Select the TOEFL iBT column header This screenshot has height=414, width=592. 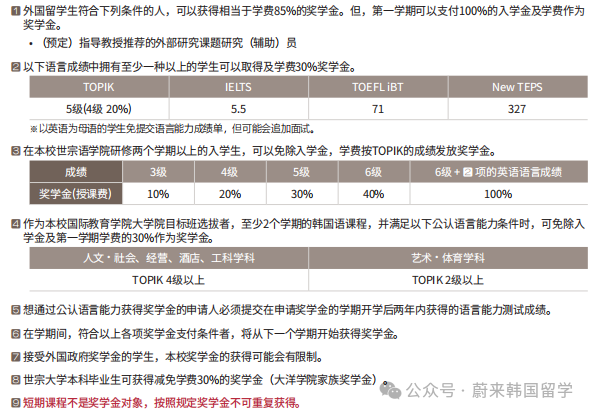(x=378, y=87)
